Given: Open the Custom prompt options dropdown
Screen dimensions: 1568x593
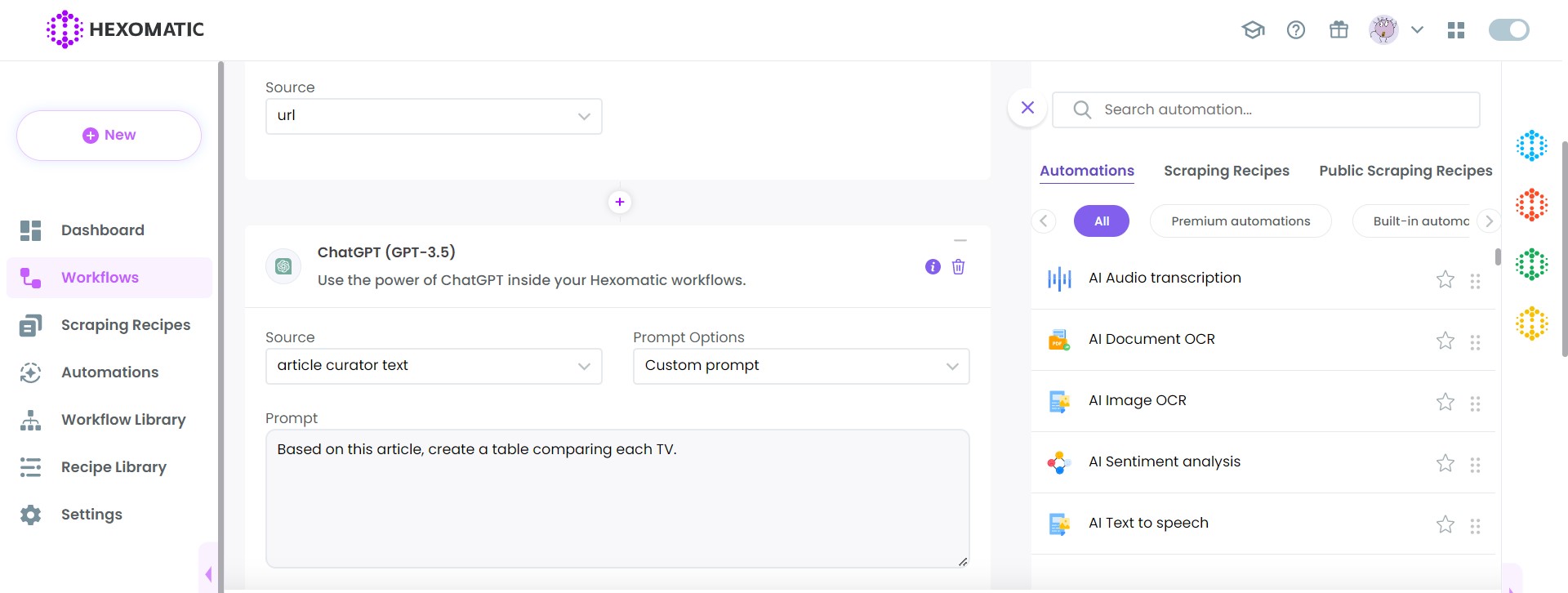Looking at the screenshot, I should point(801,366).
